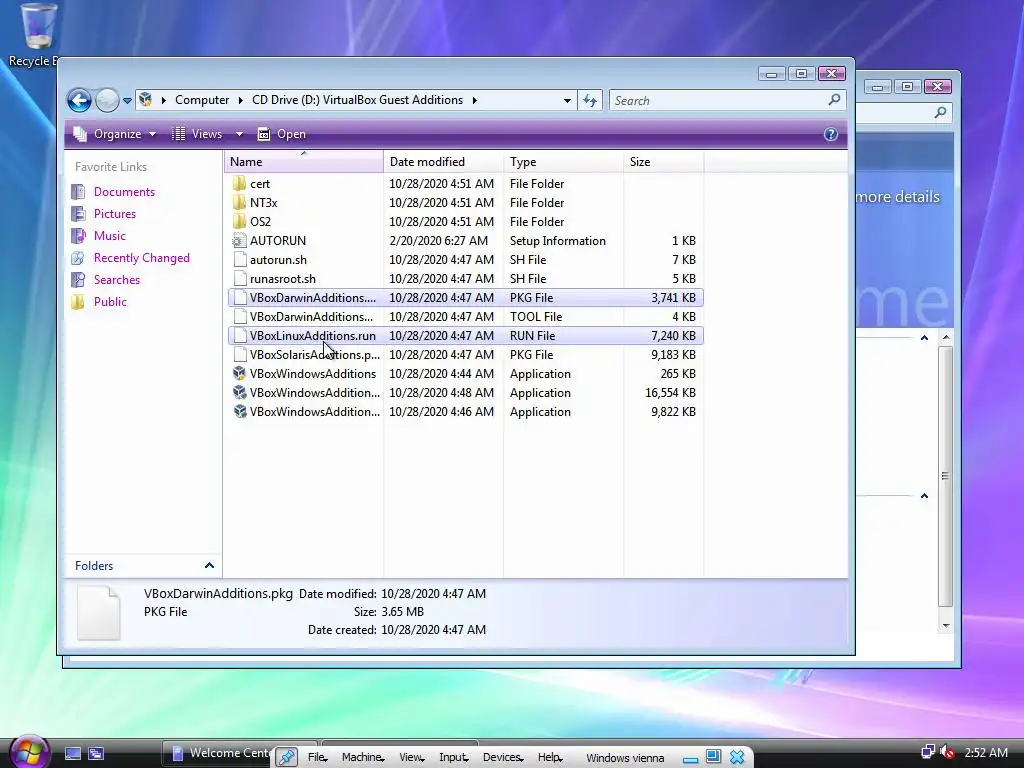Viewport: 1024px width, 768px height.
Task: Open the Views dropdown arrow
Action: tap(239, 134)
